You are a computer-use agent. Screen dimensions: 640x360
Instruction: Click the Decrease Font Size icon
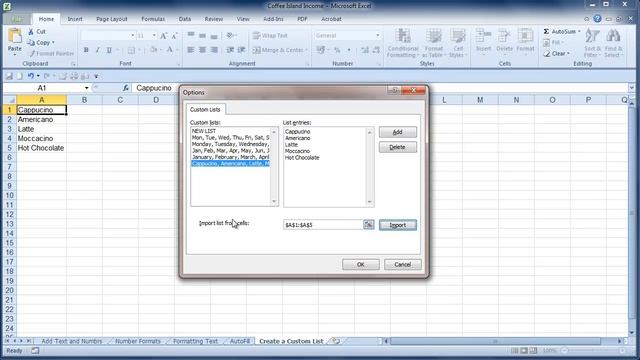(x=174, y=36)
